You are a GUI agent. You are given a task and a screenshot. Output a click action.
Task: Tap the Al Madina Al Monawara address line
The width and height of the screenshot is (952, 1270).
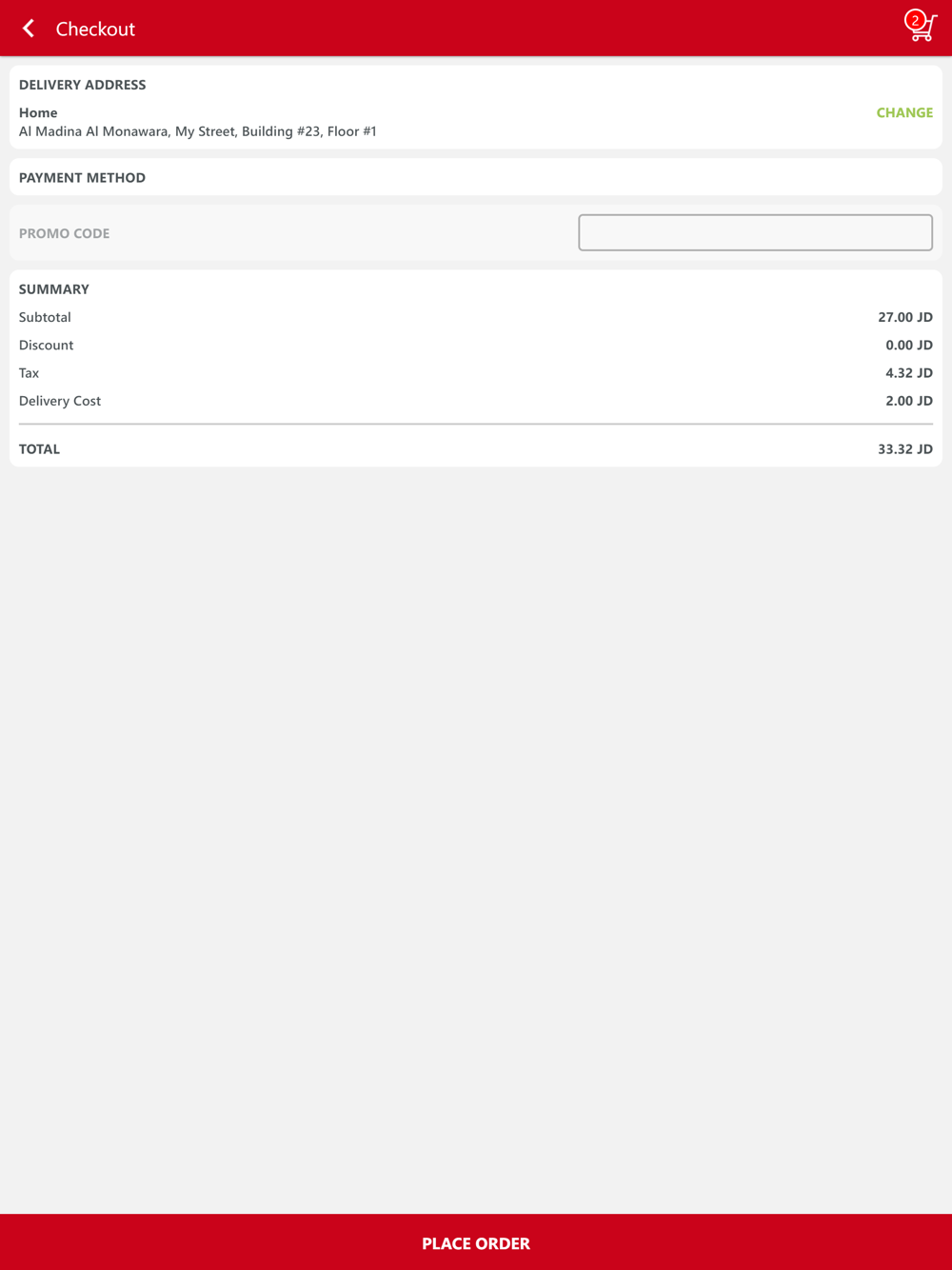point(198,131)
